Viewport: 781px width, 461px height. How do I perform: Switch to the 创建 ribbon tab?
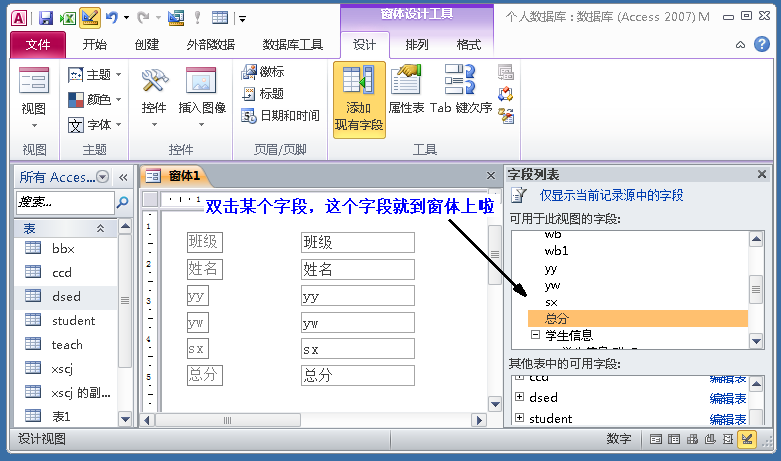click(146, 45)
